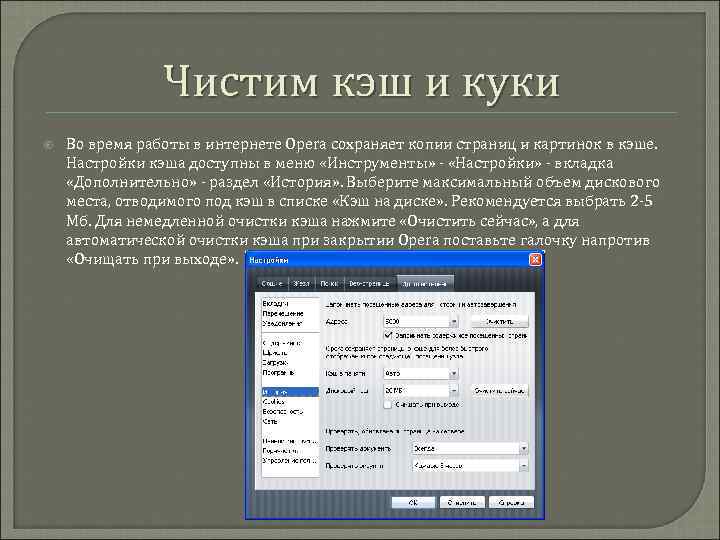This screenshot has height=540, width=720.
Task: Select Содержимое in the left list
Action: coord(282,343)
